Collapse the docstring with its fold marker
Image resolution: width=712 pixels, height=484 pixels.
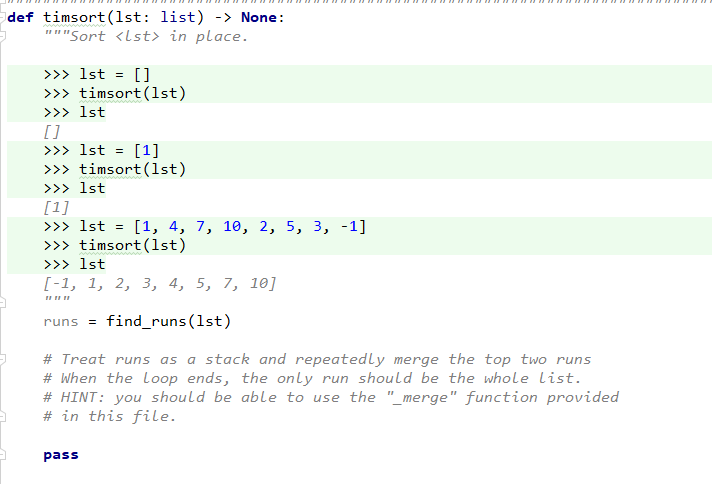[3, 36]
